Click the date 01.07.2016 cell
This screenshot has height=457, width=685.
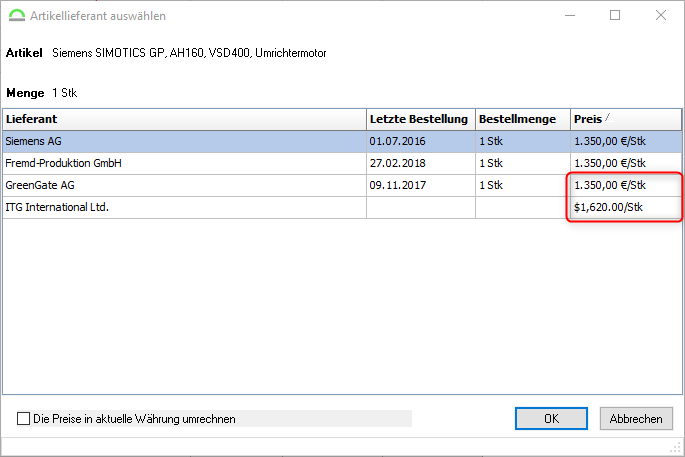point(421,142)
